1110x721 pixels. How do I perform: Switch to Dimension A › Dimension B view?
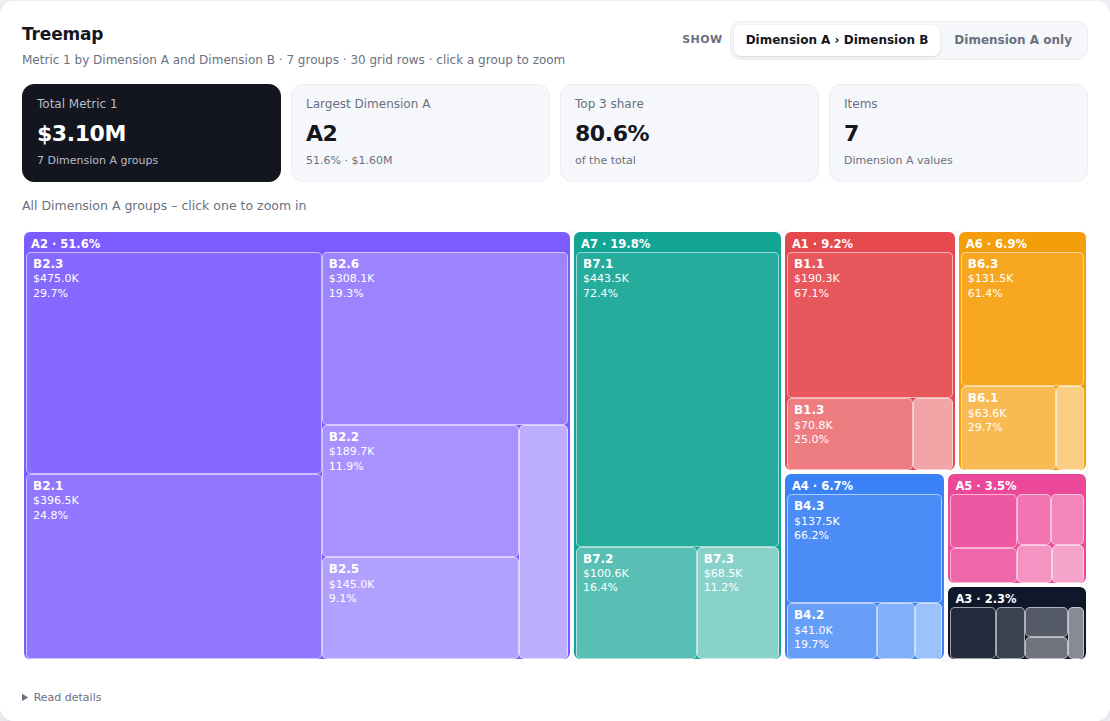pos(836,40)
